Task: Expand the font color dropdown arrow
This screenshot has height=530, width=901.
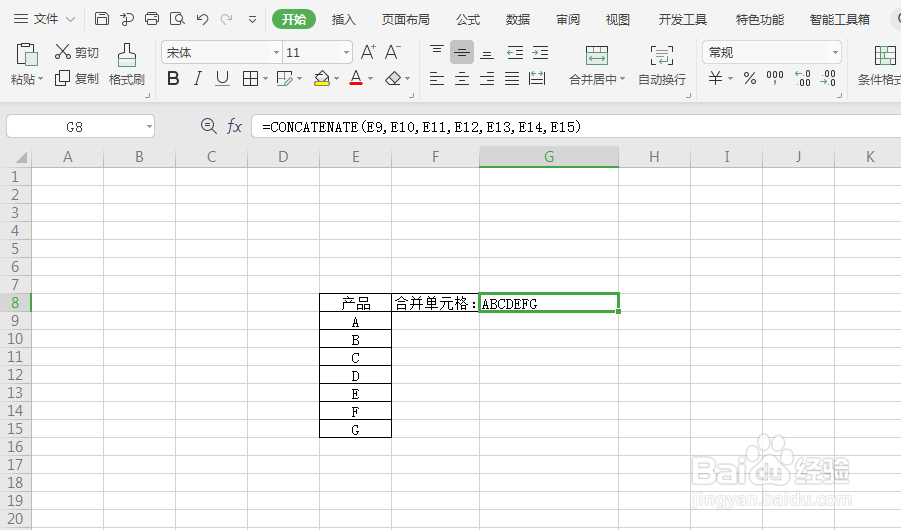Action: tap(370, 79)
